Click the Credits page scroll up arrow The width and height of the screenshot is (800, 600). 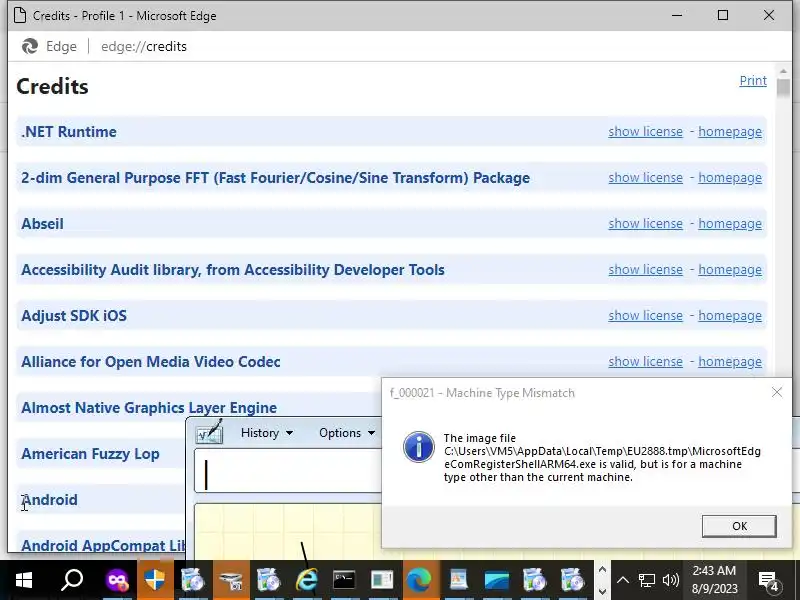783,71
